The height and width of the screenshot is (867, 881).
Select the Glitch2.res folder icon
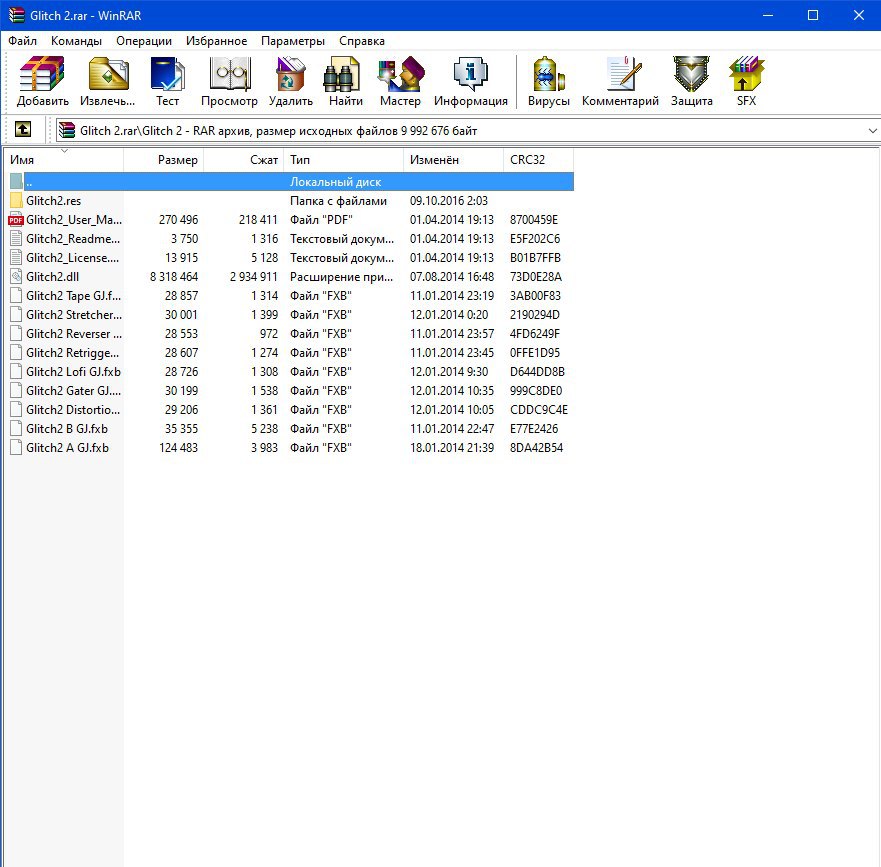[16, 201]
